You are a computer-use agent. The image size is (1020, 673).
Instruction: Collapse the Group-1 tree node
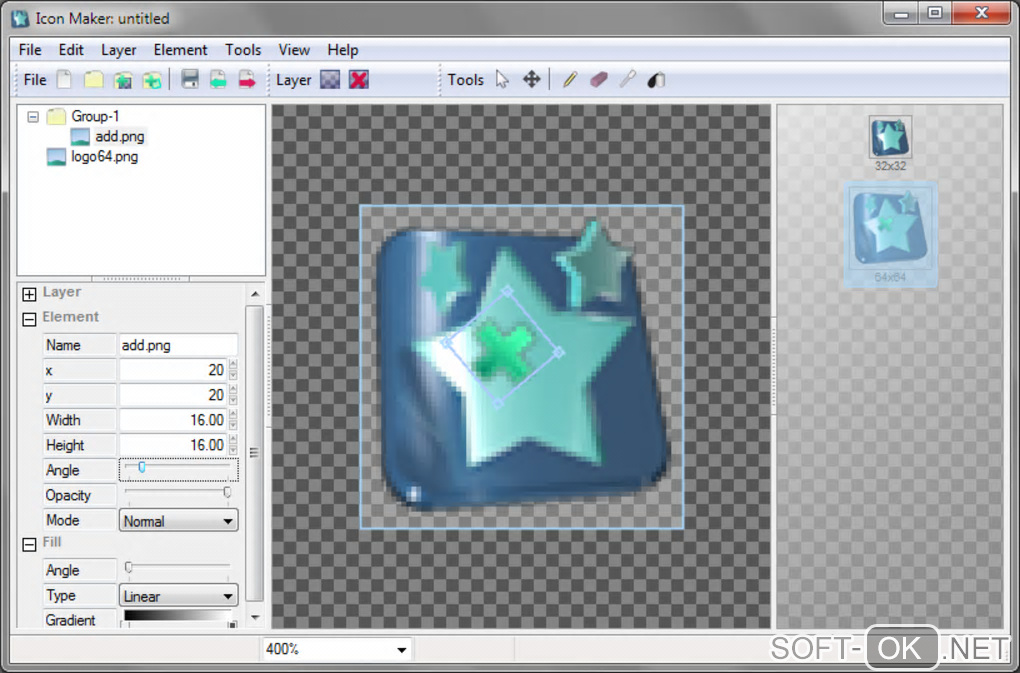tap(33, 117)
